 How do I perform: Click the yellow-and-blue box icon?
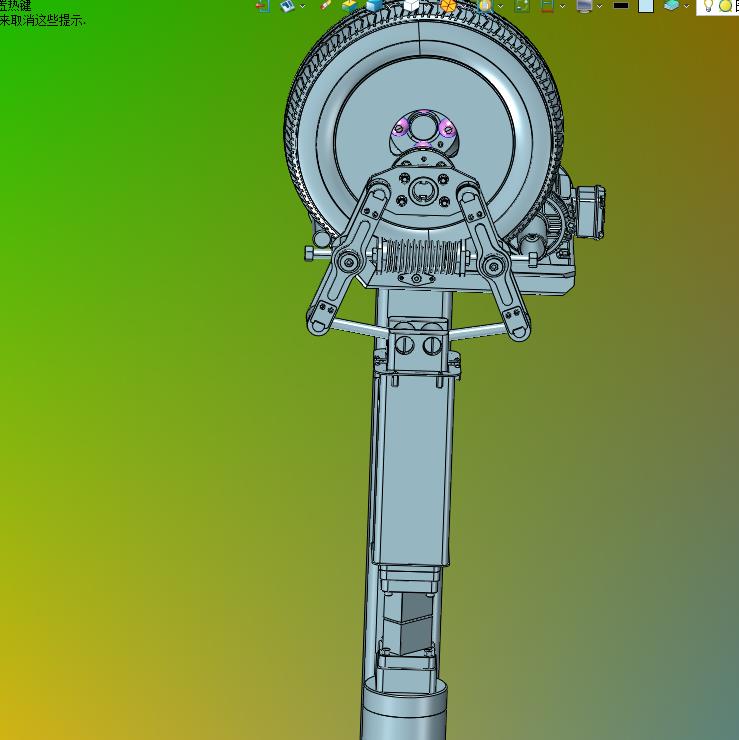349,6
